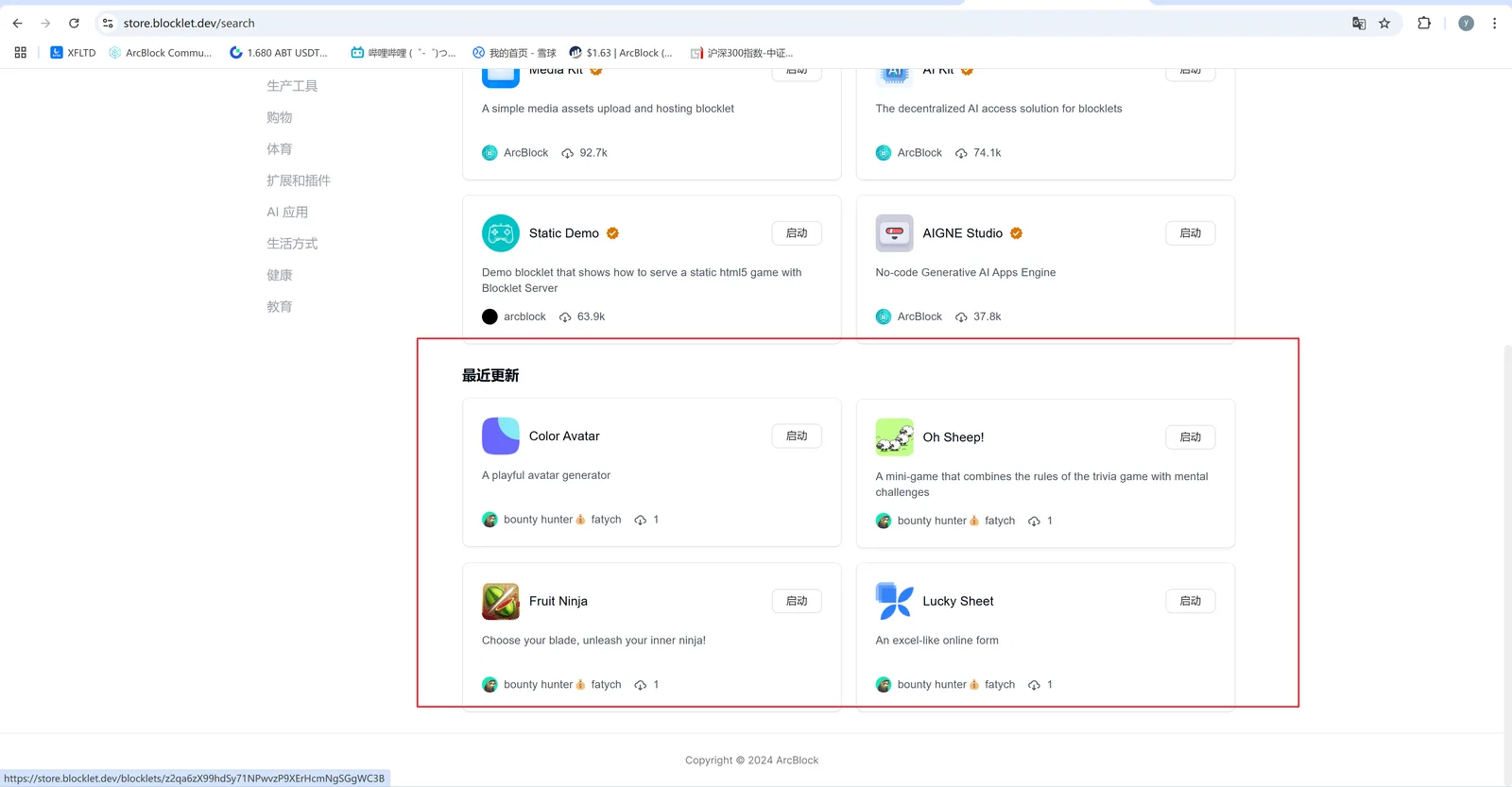Click the Color Avatar app icon
Image resolution: width=1512 pixels, height=787 pixels.
tap(501, 436)
